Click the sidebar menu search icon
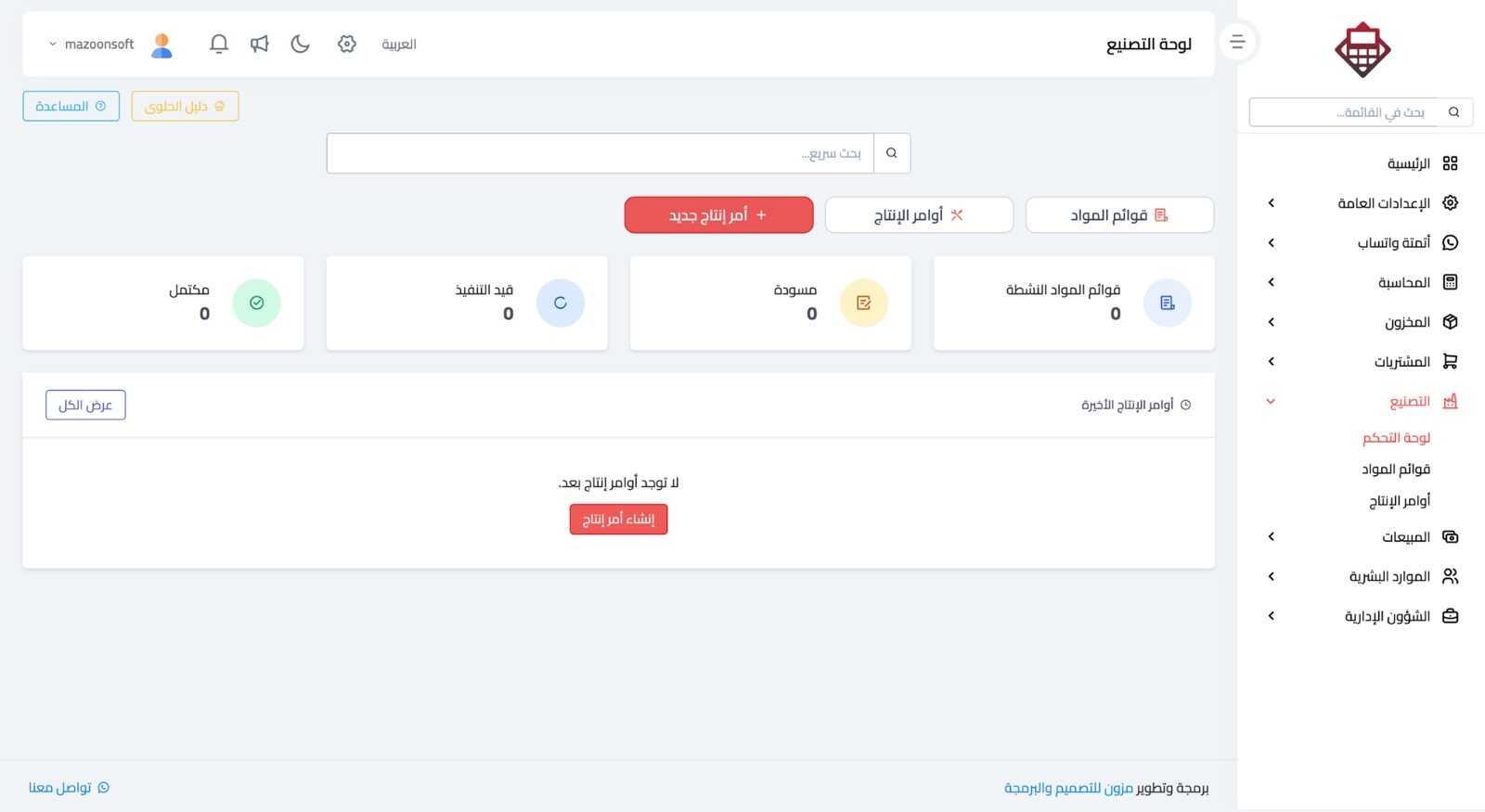The height and width of the screenshot is (812, 1485). coord(1454,112)
